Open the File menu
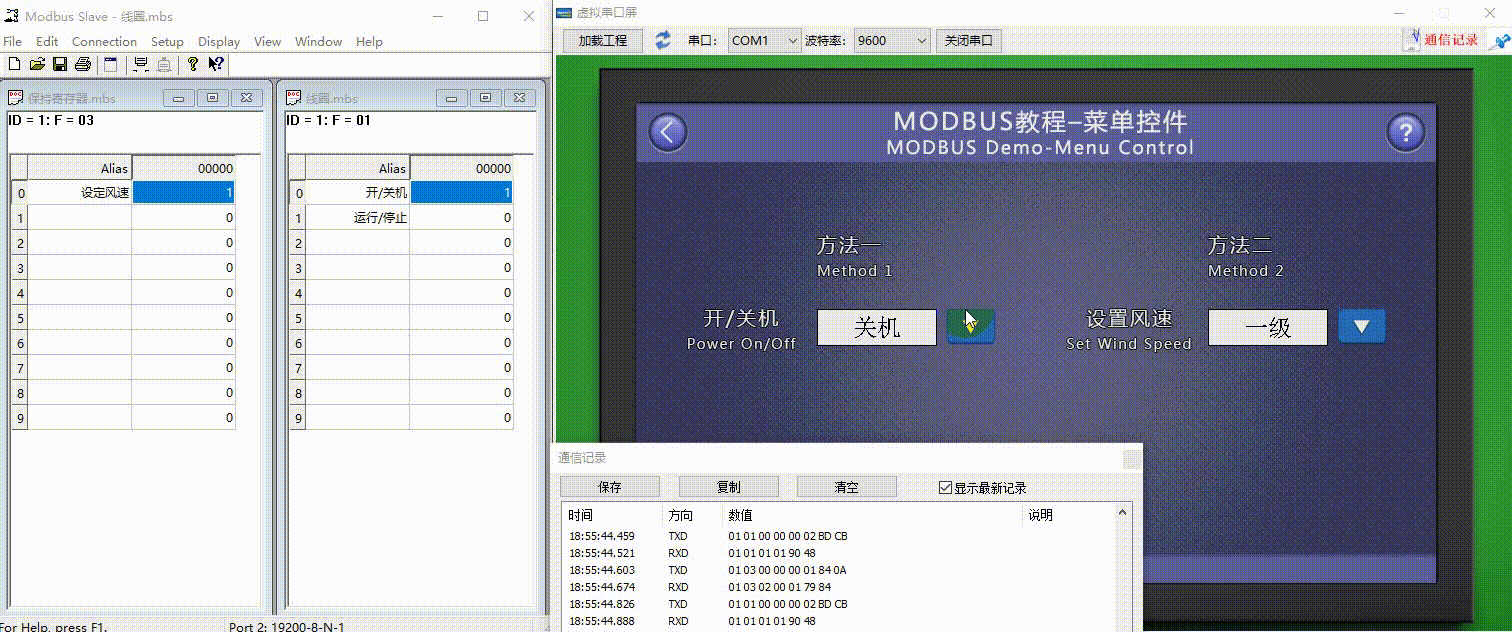 point(12,42)
